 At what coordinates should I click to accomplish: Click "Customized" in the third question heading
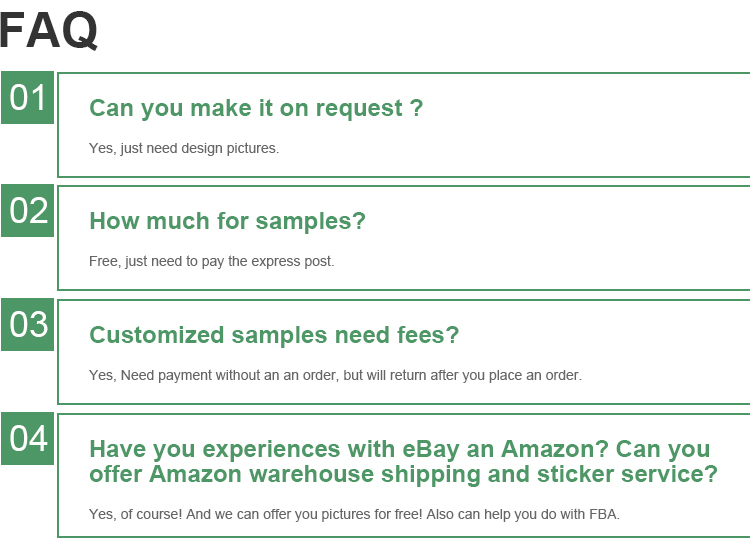click(x=157, y=335)
